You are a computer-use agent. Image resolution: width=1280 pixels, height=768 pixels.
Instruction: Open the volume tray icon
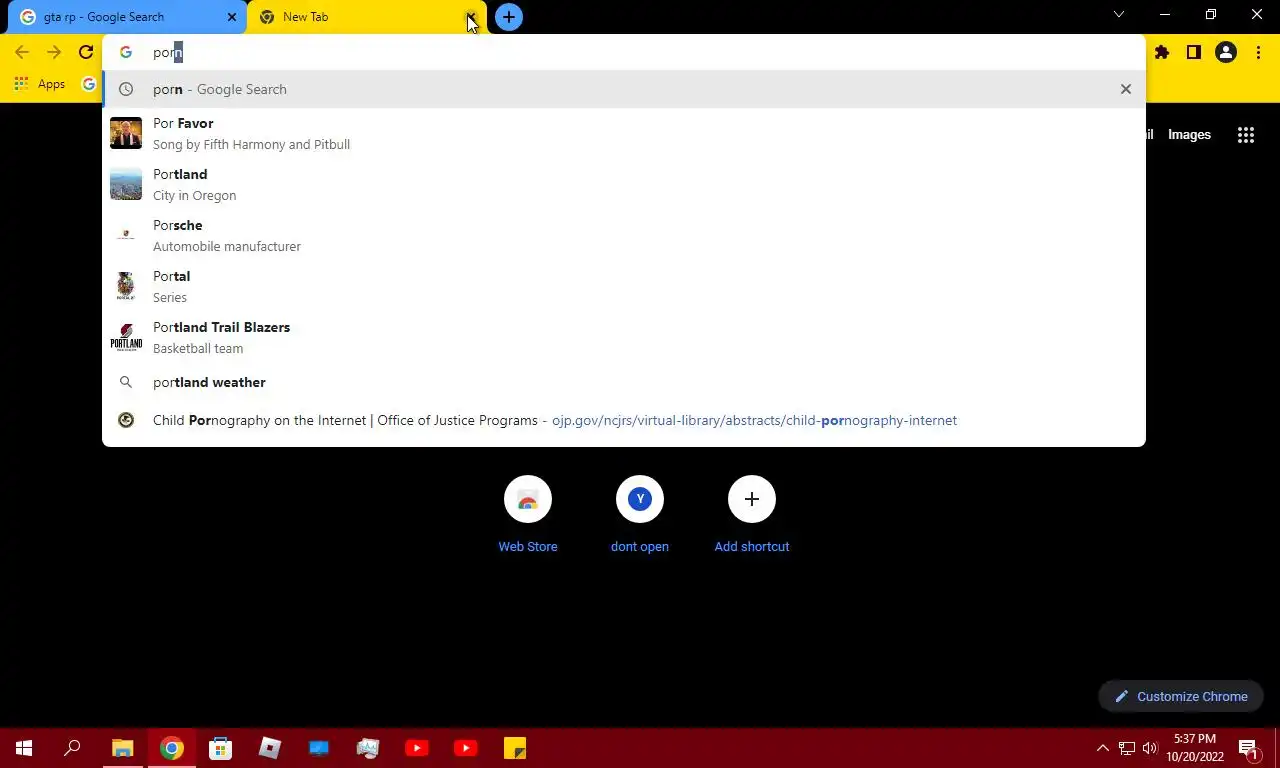(x=1150, y=748)
